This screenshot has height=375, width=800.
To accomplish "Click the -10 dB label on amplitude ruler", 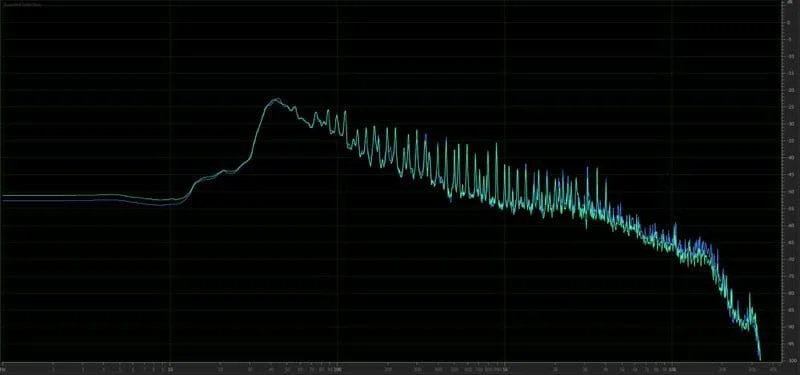I will (791, 57).
